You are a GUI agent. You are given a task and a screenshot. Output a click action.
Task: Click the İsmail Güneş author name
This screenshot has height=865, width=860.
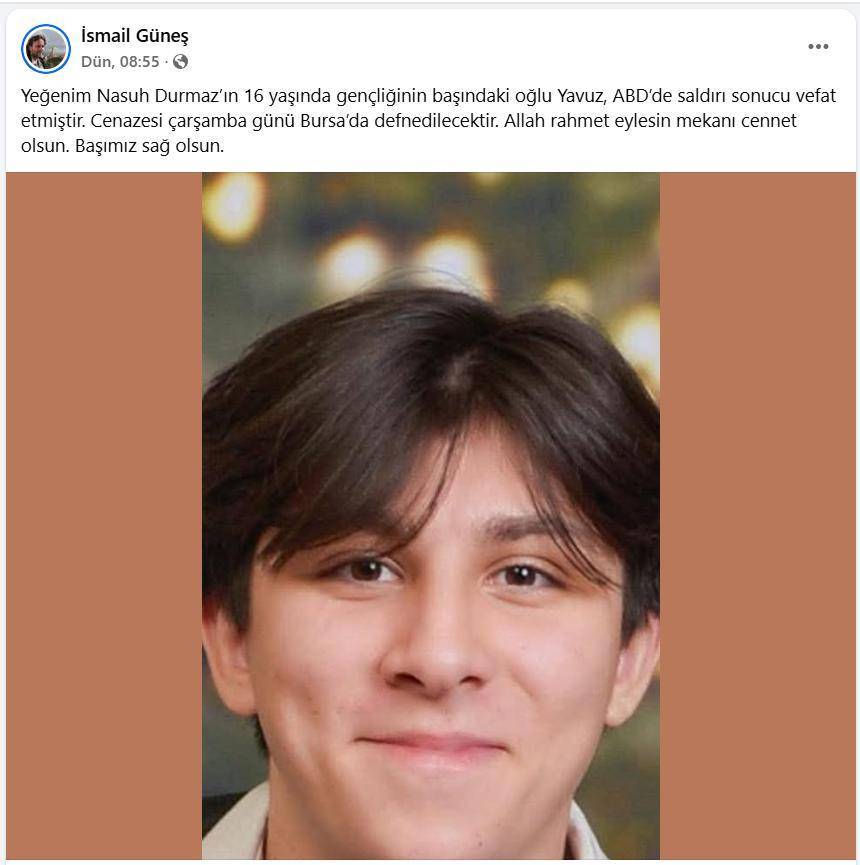(135, 36)
